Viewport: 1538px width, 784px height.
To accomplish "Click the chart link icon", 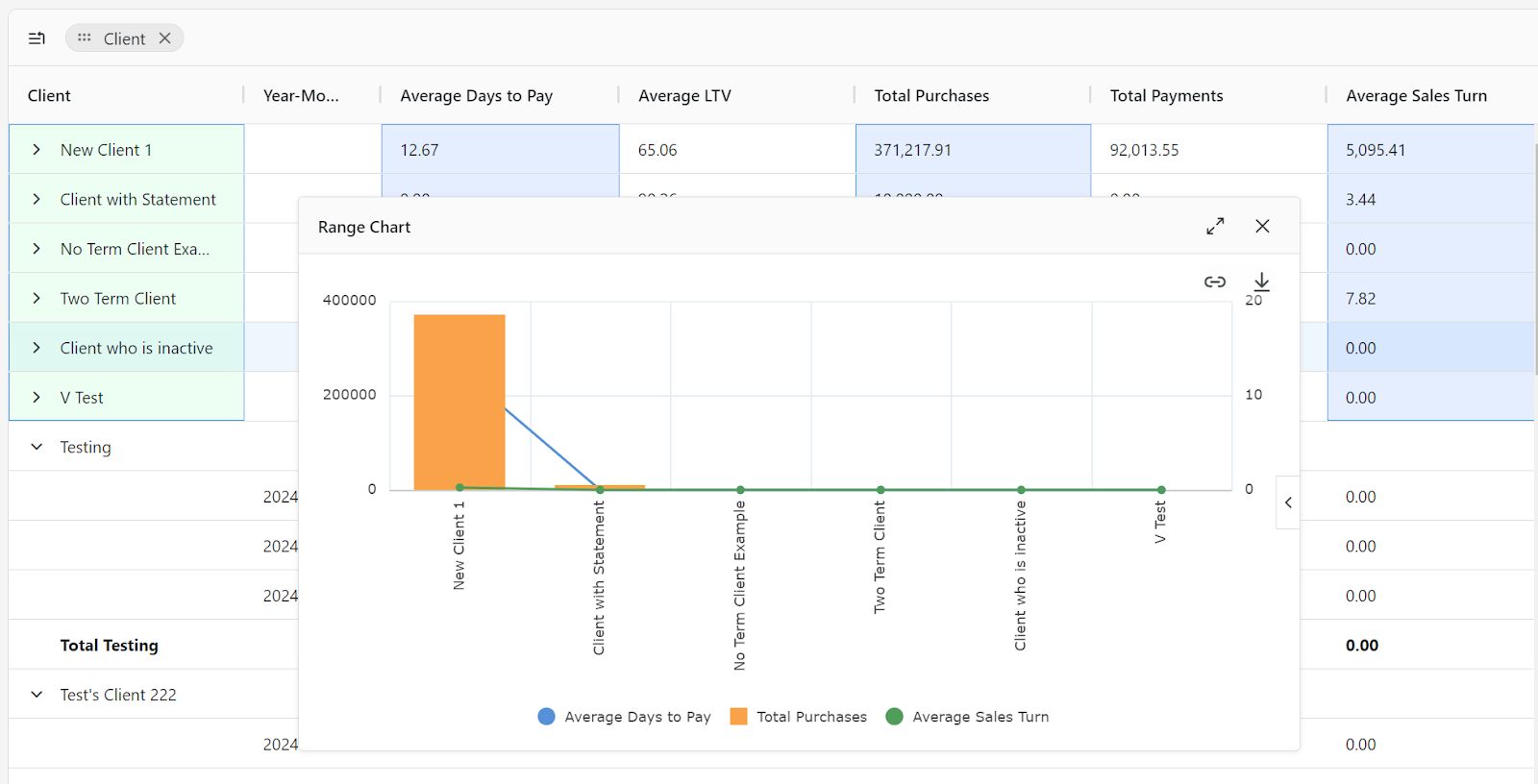I will pyautogui.click(x=1215, y=282).
